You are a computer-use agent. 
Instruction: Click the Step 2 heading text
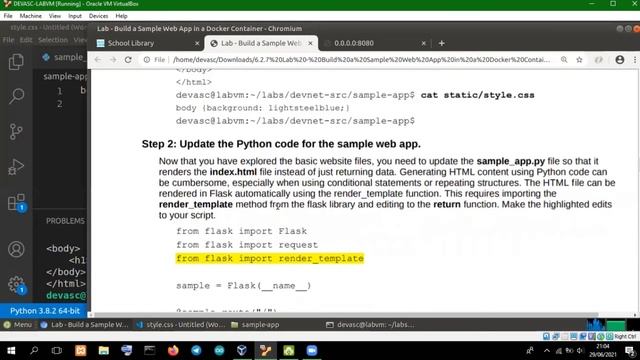tap(281, 144)
